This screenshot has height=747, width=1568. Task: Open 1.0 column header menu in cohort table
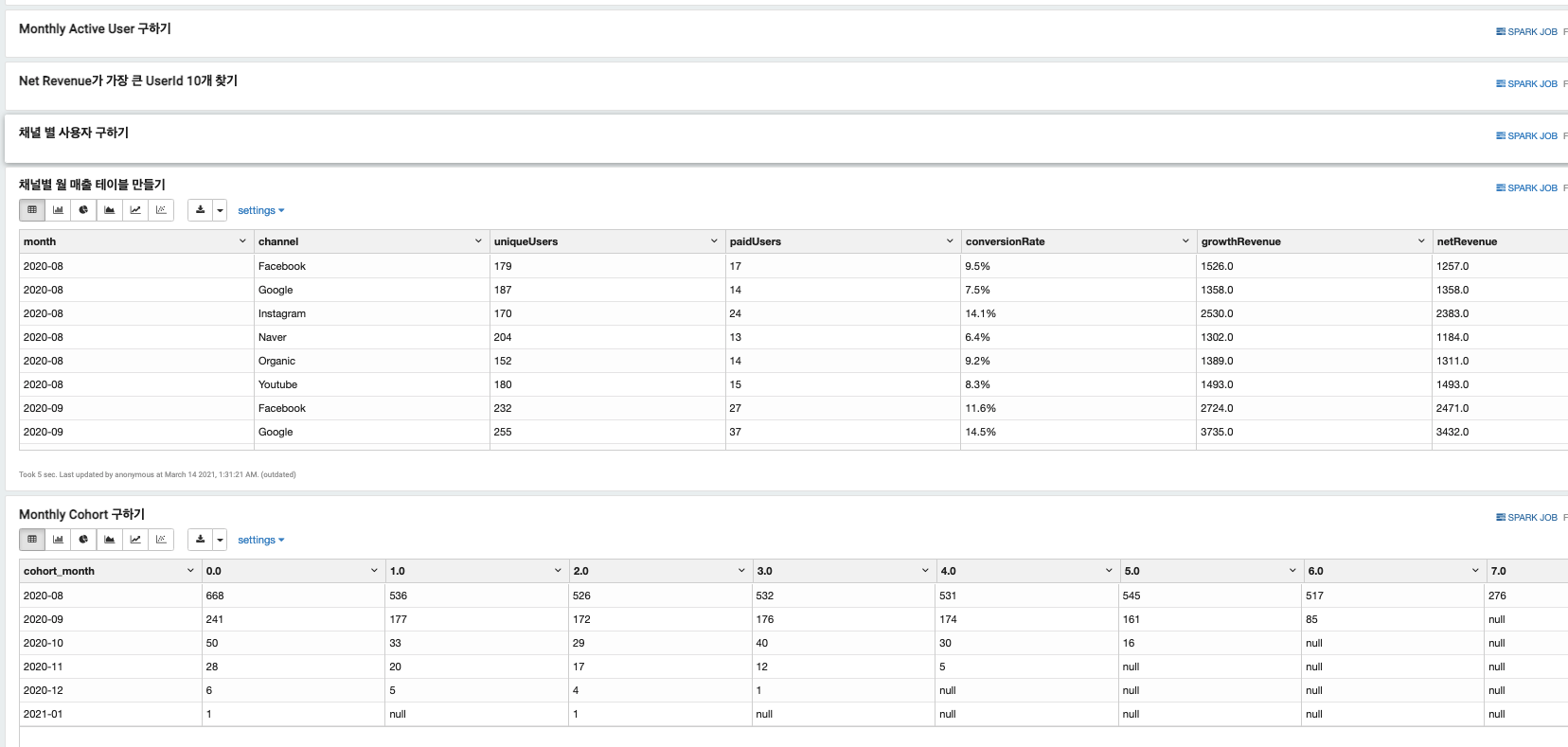(x=558, y=571)
